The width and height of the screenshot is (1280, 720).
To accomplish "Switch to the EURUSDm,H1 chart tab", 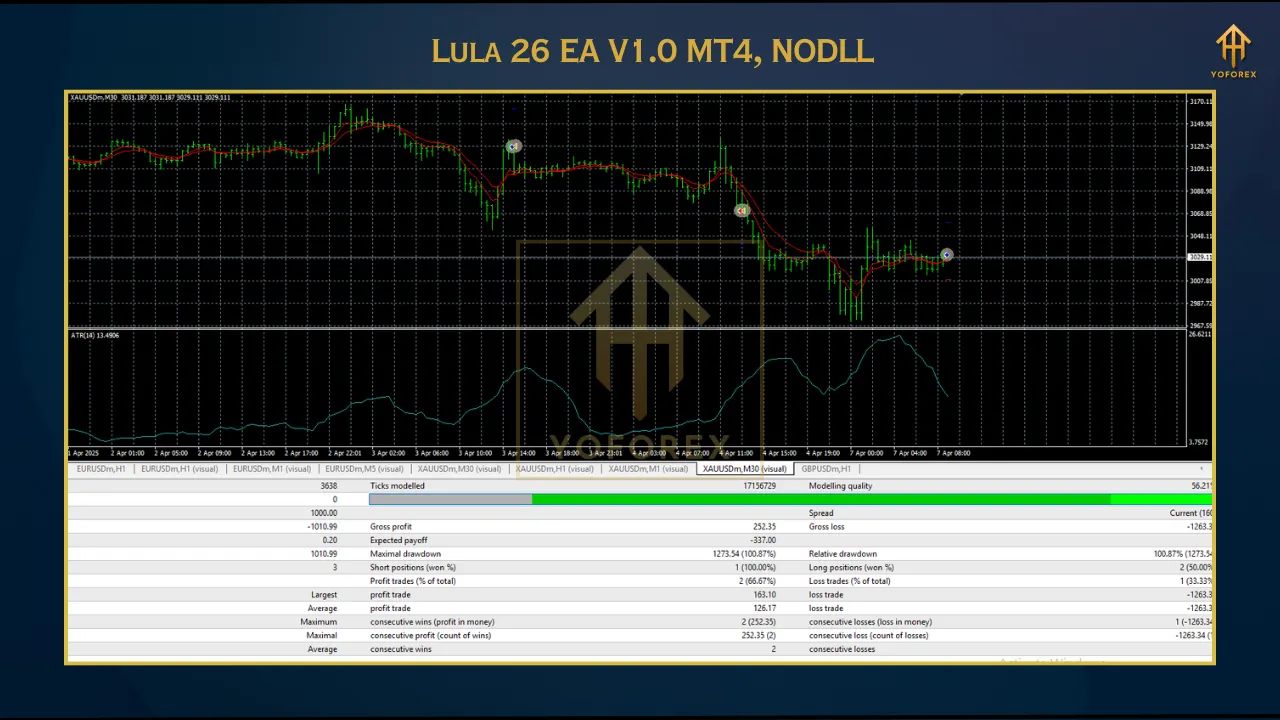I will (x=101, y=468).
